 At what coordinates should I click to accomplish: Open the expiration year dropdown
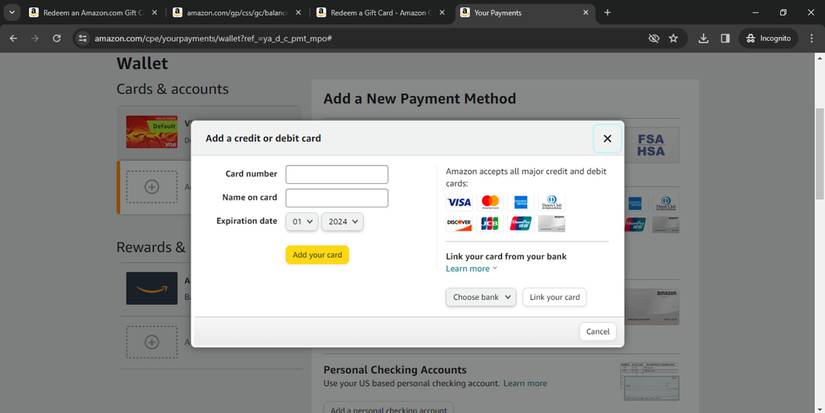click(342, 222)
